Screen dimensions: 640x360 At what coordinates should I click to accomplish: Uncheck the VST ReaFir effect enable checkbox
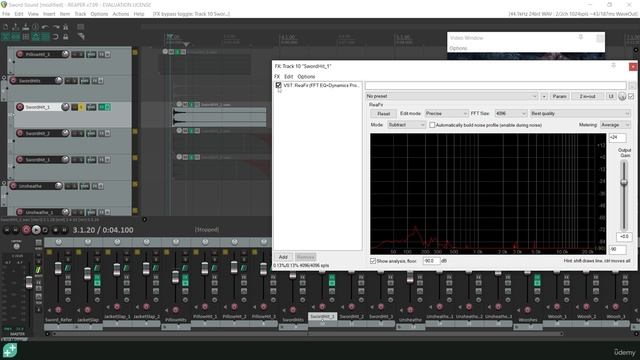point(278,85)
